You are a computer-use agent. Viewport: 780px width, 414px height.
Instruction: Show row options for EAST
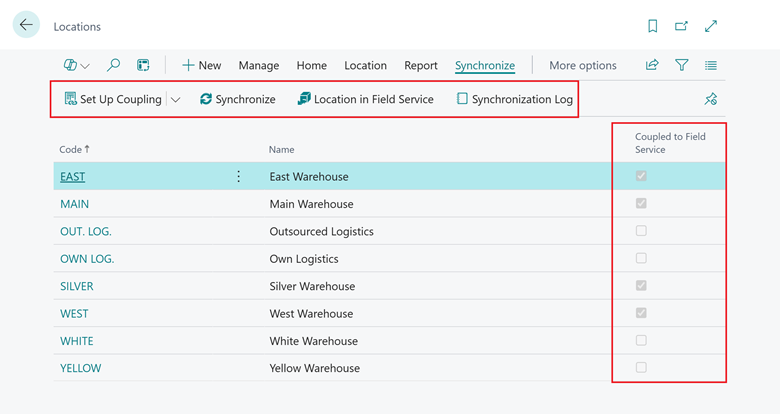coord(238,176)
